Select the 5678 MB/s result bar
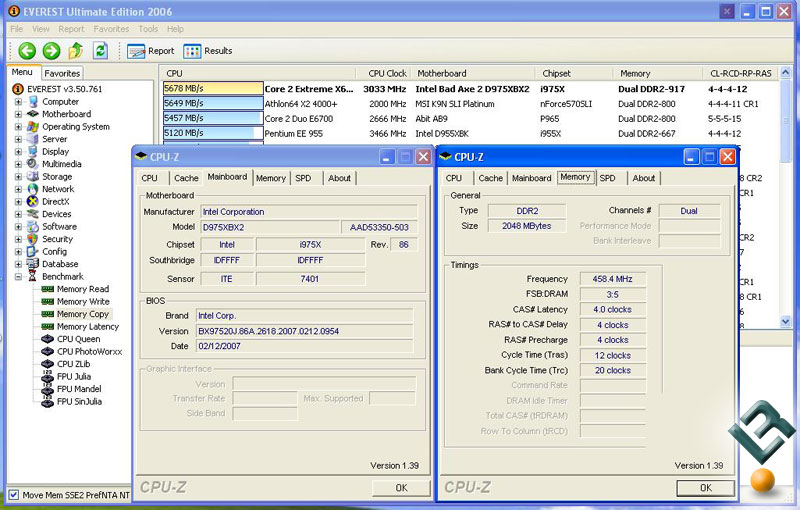This screenshot has height=510, width=800. [x=213, y=89]
